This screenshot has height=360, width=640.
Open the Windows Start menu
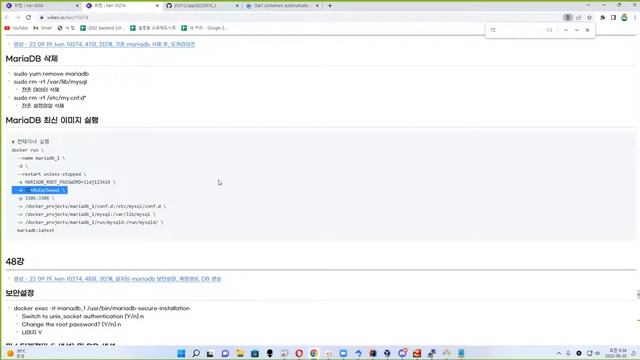tap(181, 353)
